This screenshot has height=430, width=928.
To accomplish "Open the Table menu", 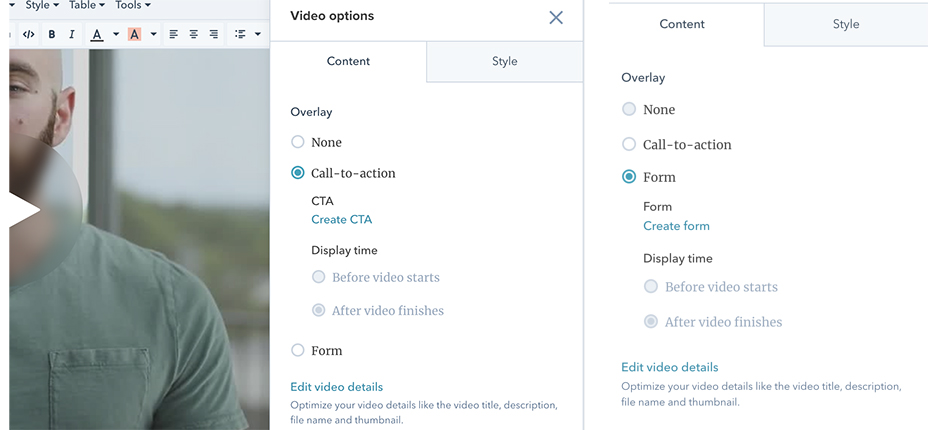I will coord(86,5).
